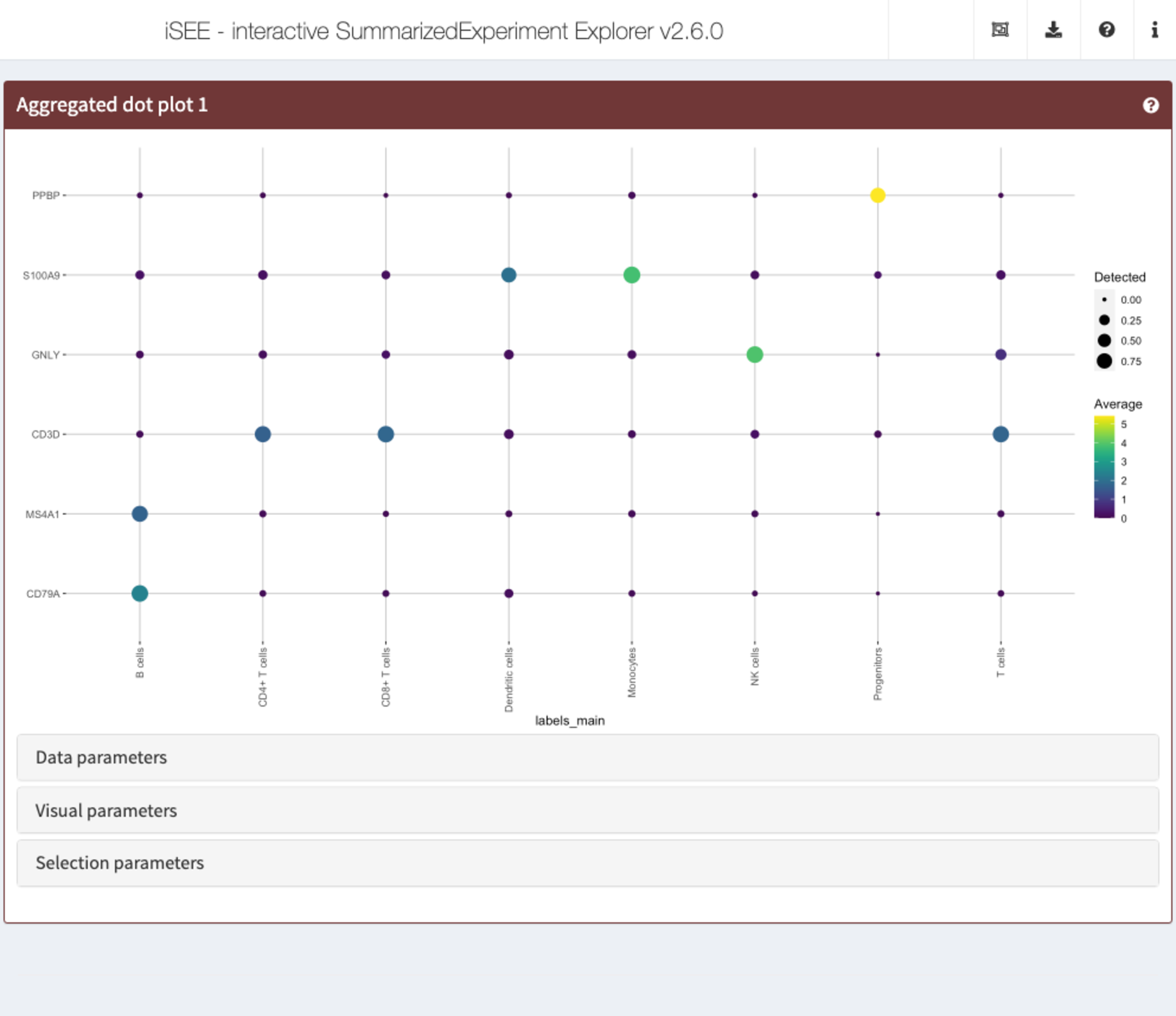This screenshot has width=1176, height=1016.
Task: Open the help question mark icon in header
Action: (x=1106, y=30)
